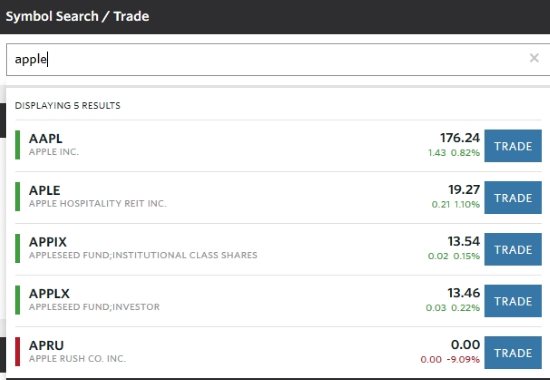
Task: Open APLE price 19.27 quote
Action: 464,189
